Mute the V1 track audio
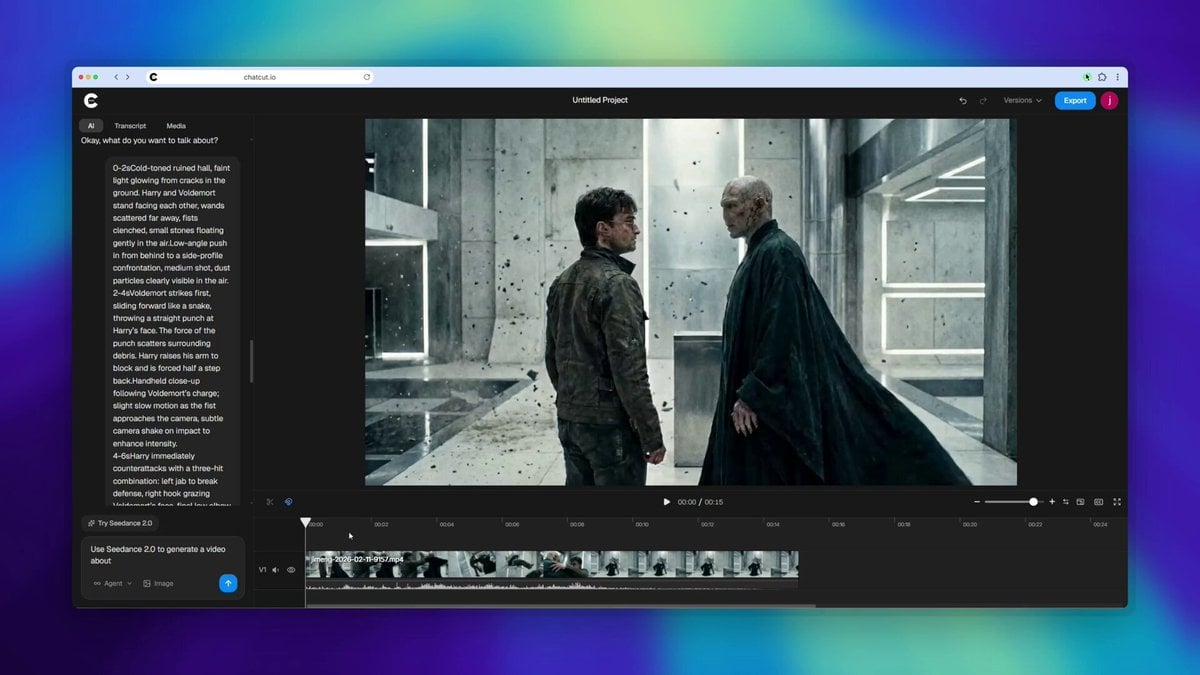This screenshot has height=675, width=1200. tap(276, 570)
